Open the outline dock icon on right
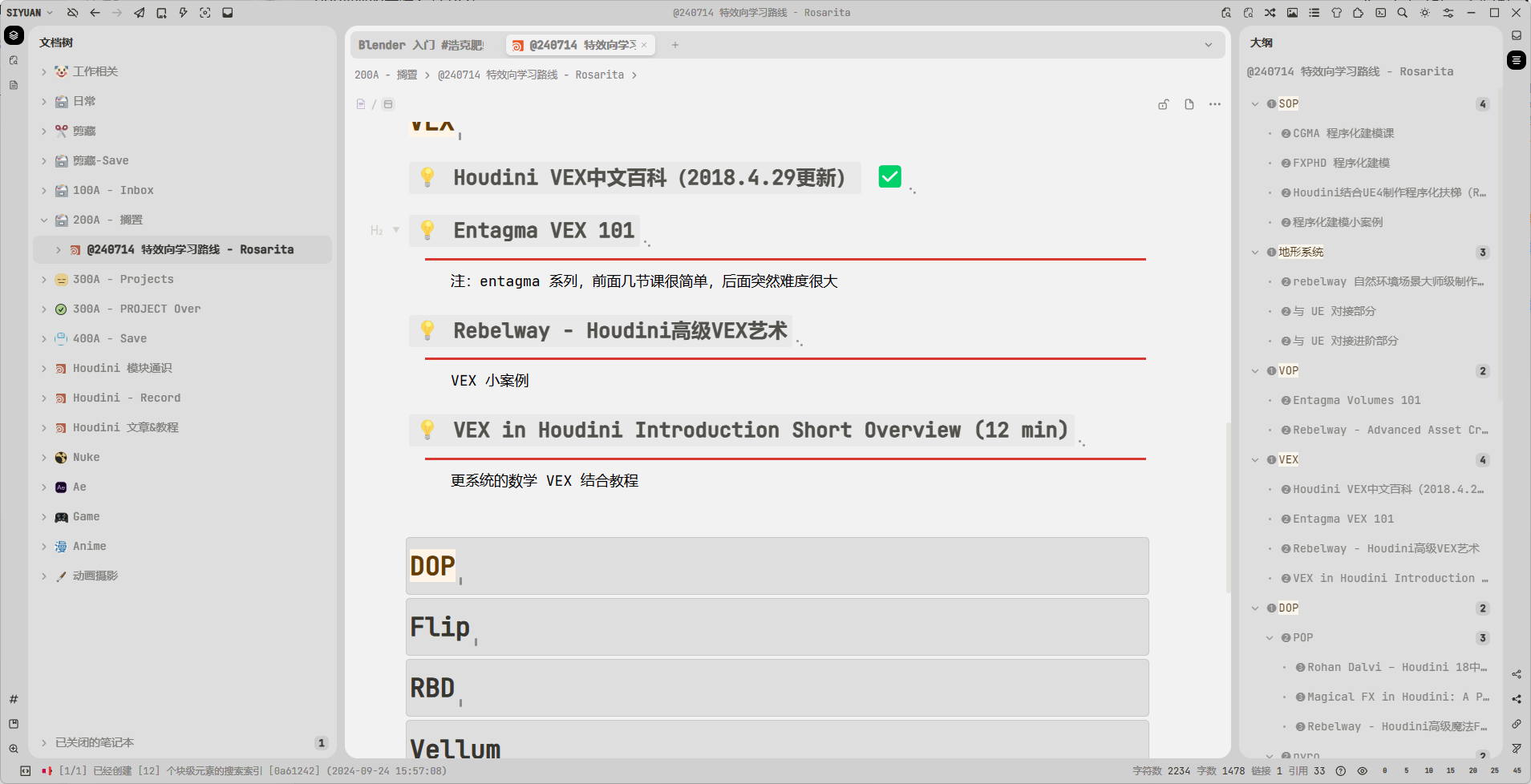This screenshot has width=1531, height=784. click(x=1517, y=60)
